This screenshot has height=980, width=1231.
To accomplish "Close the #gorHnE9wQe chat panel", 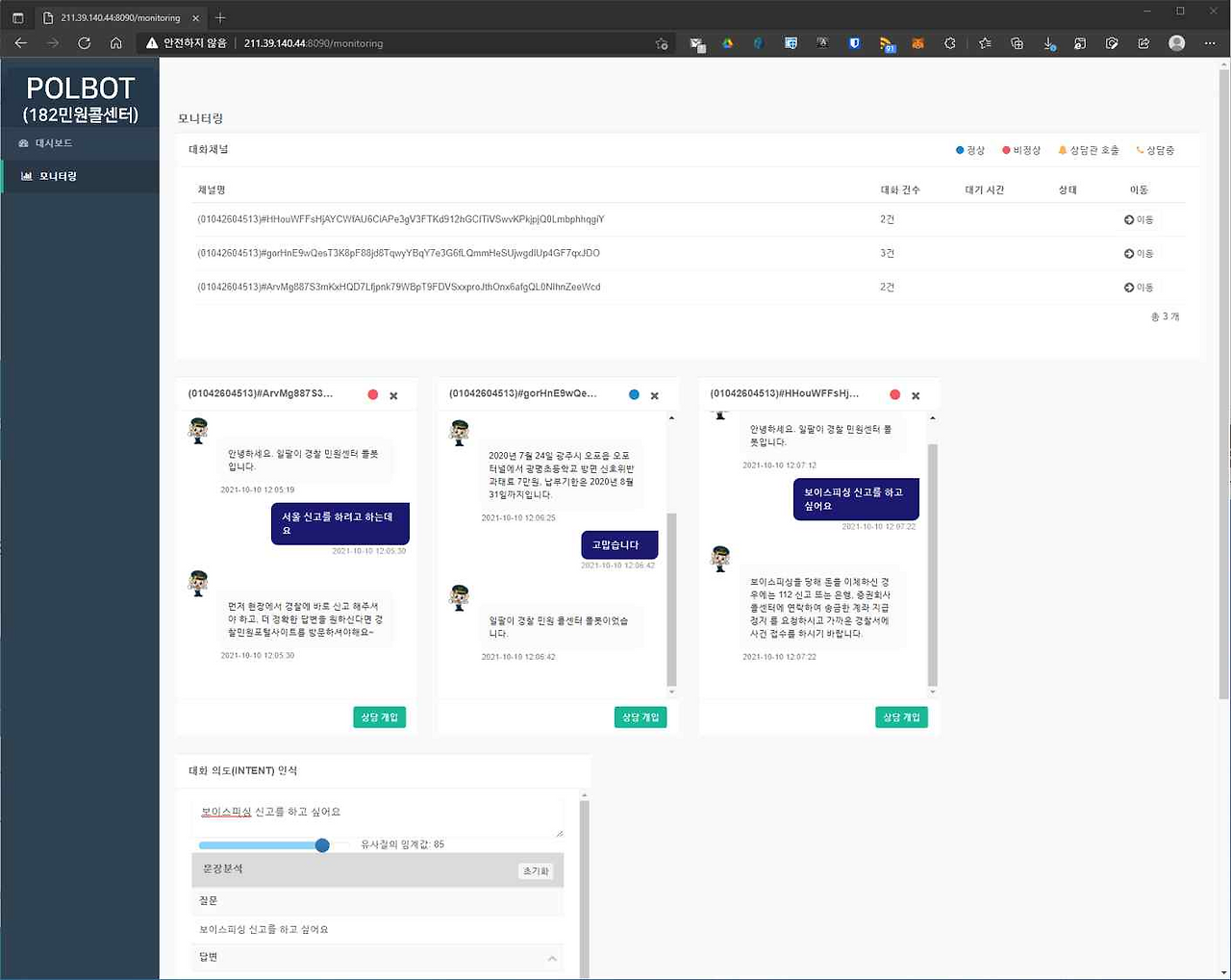I will coord(655,395).
